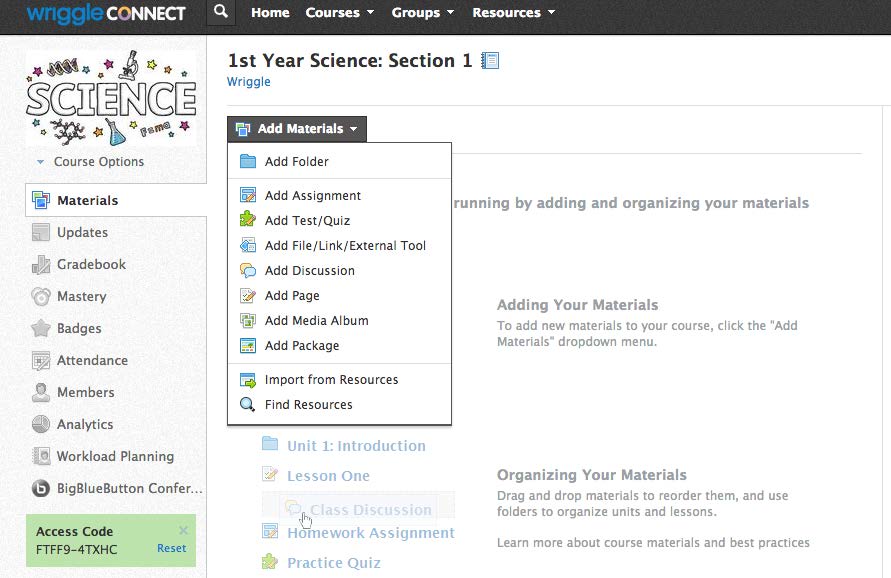This screenshot has height=578, width=891.
Task: Reset the course access code
Action: [x=171, y=548]
